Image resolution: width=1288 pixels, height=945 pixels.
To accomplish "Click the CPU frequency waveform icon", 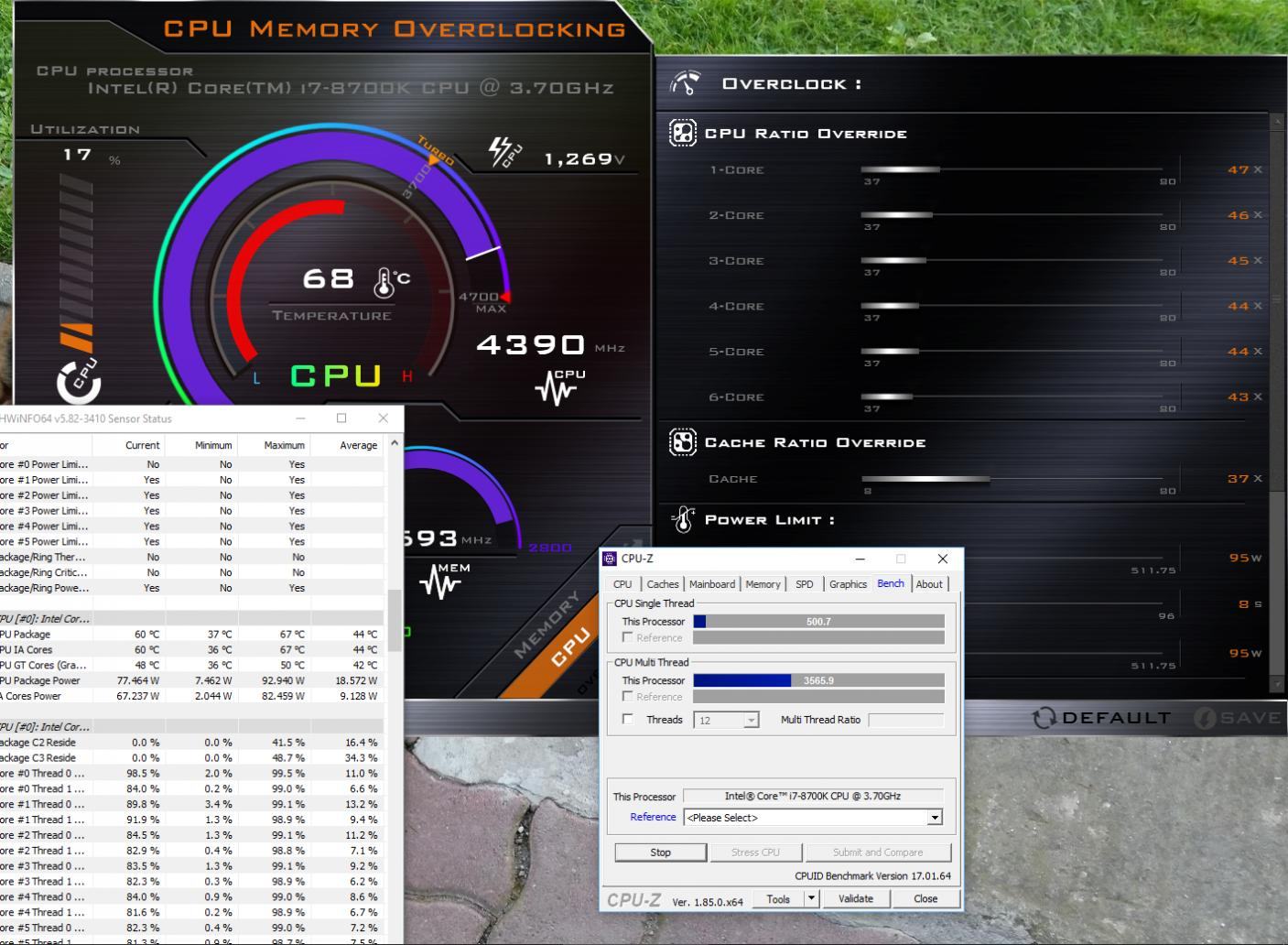I will tap(559, 386).
